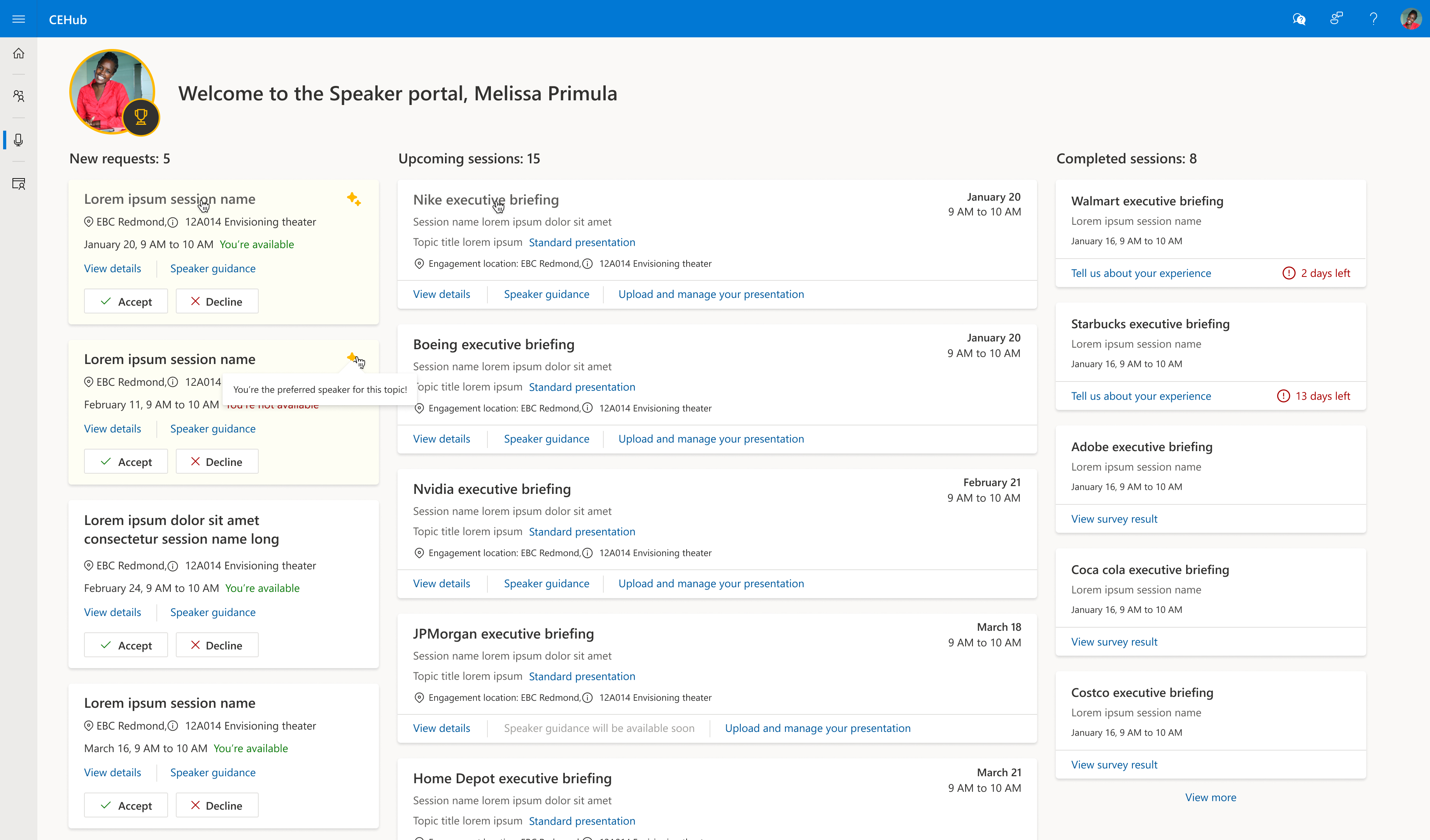View details of Nike executive briefing
This screenshot has height=840, width=1430.
click(442, 294)
